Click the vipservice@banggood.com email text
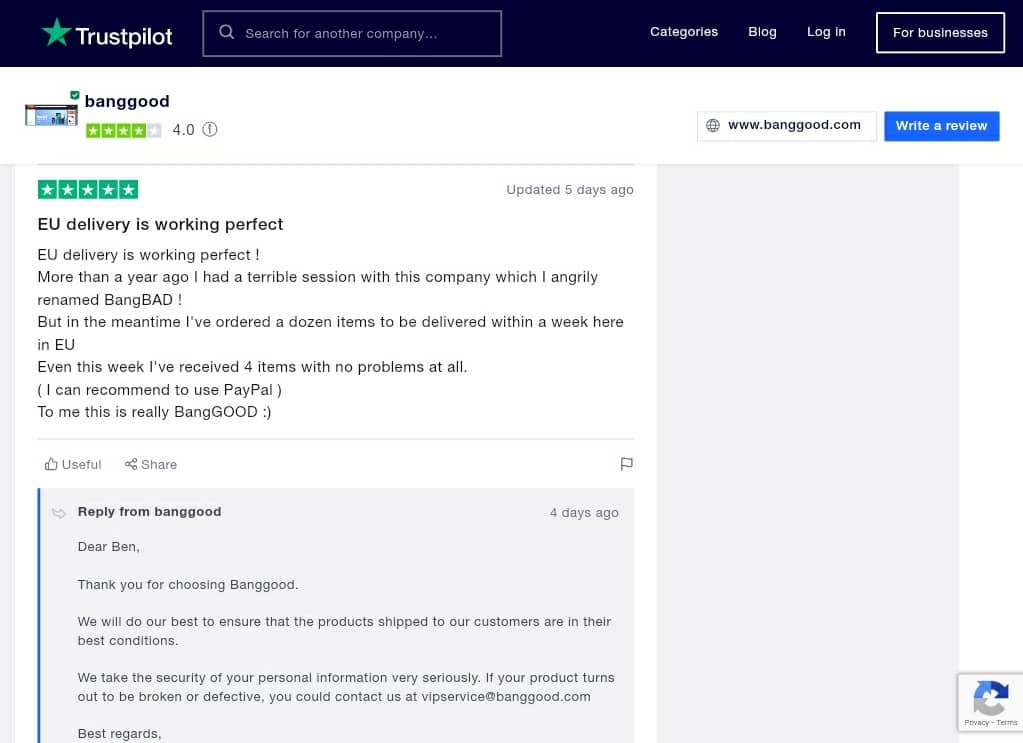1023x743 pixels. point(506,697)
